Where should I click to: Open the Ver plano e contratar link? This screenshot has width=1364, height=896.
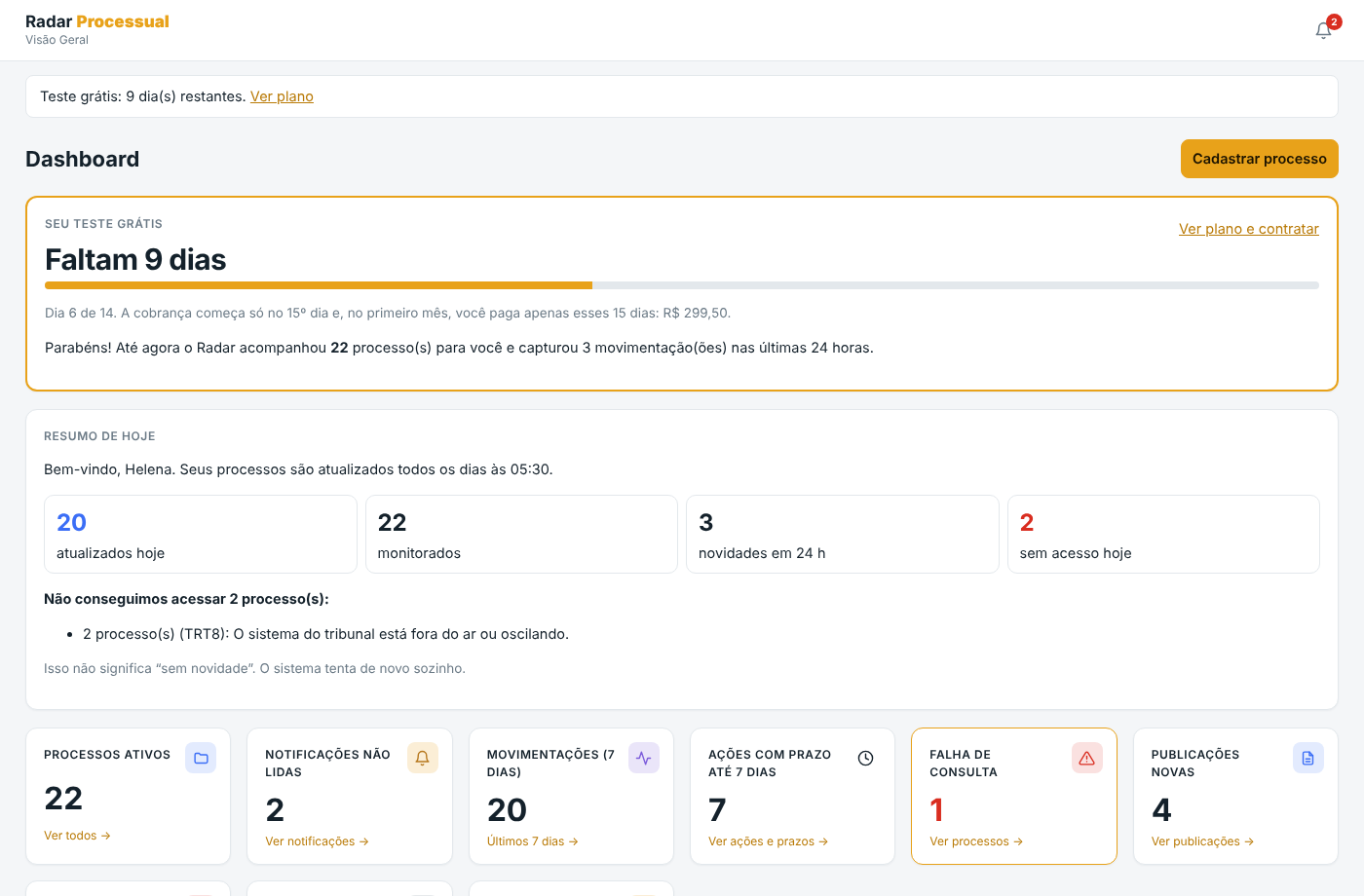[x=1249, y=229]
